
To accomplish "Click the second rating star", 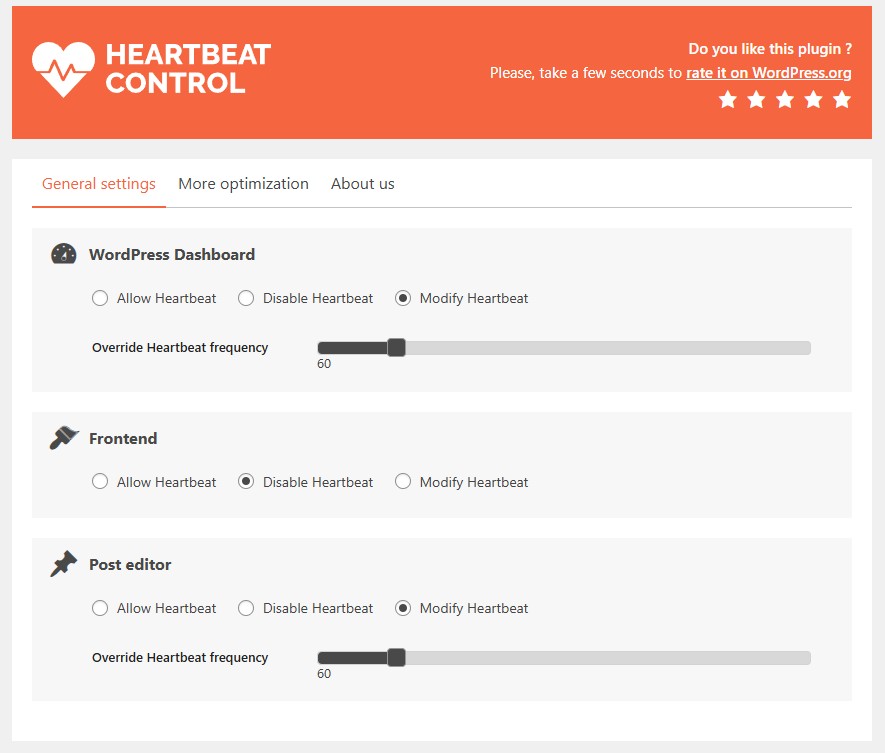I will [x=756, y=98].
